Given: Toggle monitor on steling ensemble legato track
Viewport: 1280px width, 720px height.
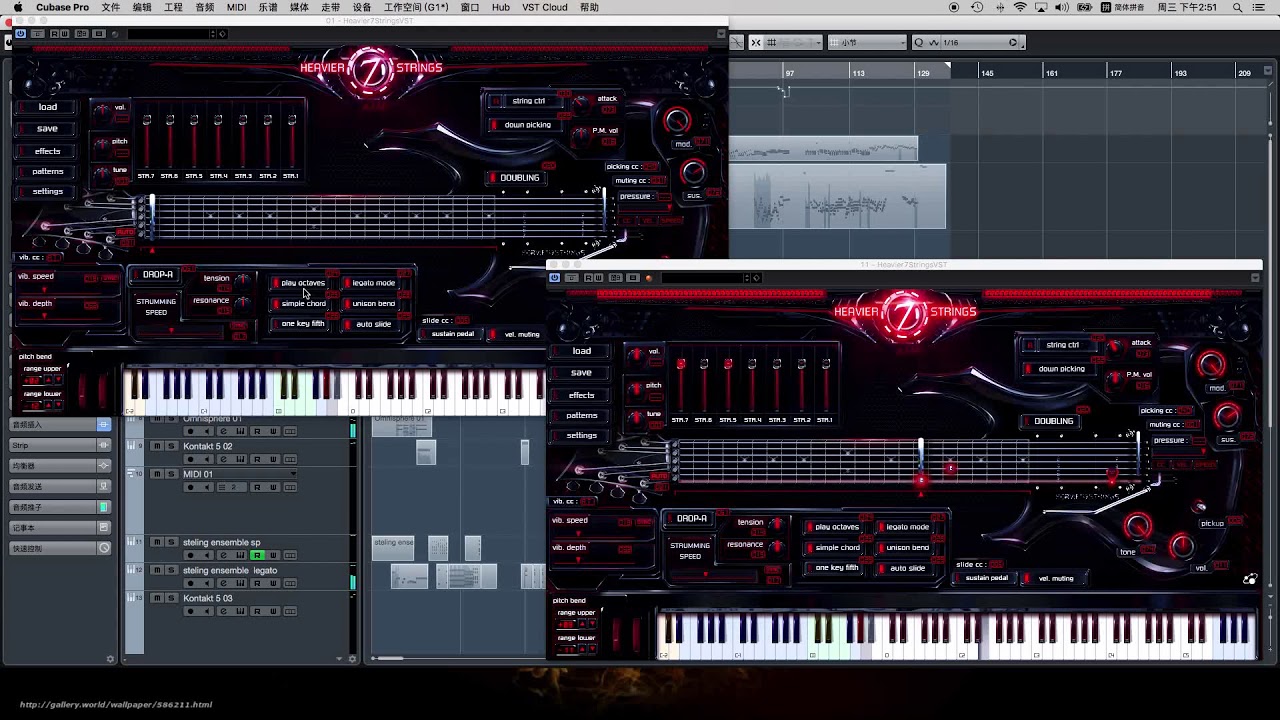Looking at the screenshot, I should 206,583.
